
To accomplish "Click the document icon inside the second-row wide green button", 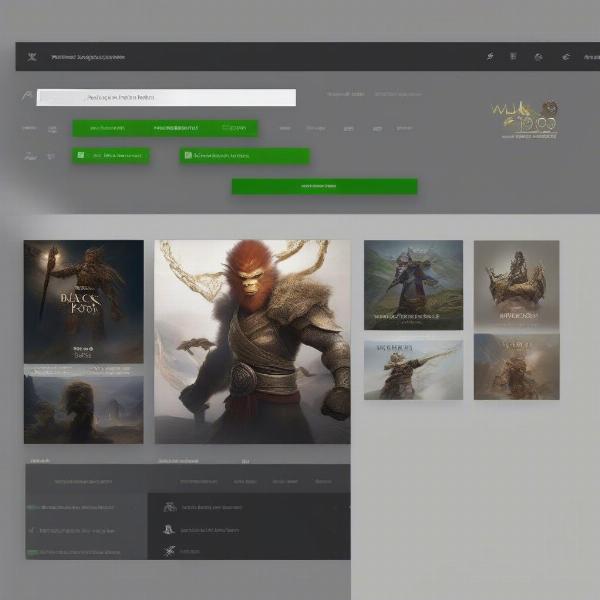I will click(x=188, y=155).
